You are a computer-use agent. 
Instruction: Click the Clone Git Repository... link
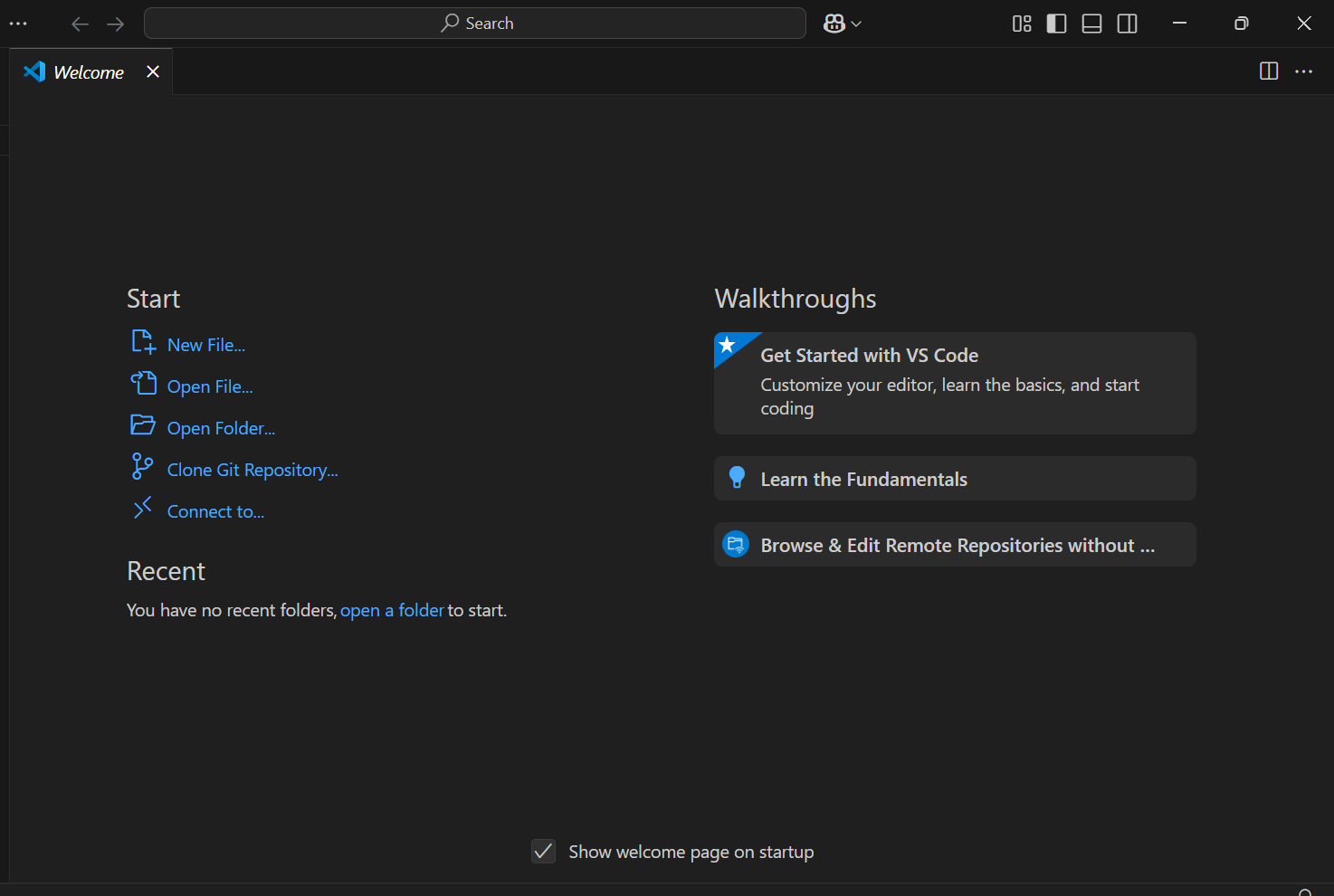253,470
